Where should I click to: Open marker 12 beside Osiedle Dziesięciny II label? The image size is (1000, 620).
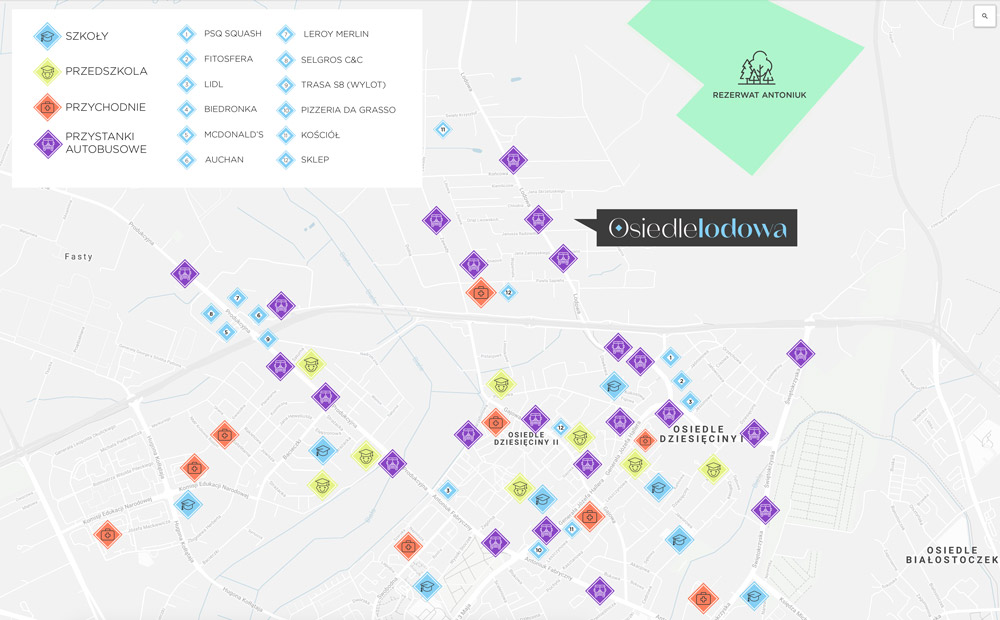pos(561,427)
